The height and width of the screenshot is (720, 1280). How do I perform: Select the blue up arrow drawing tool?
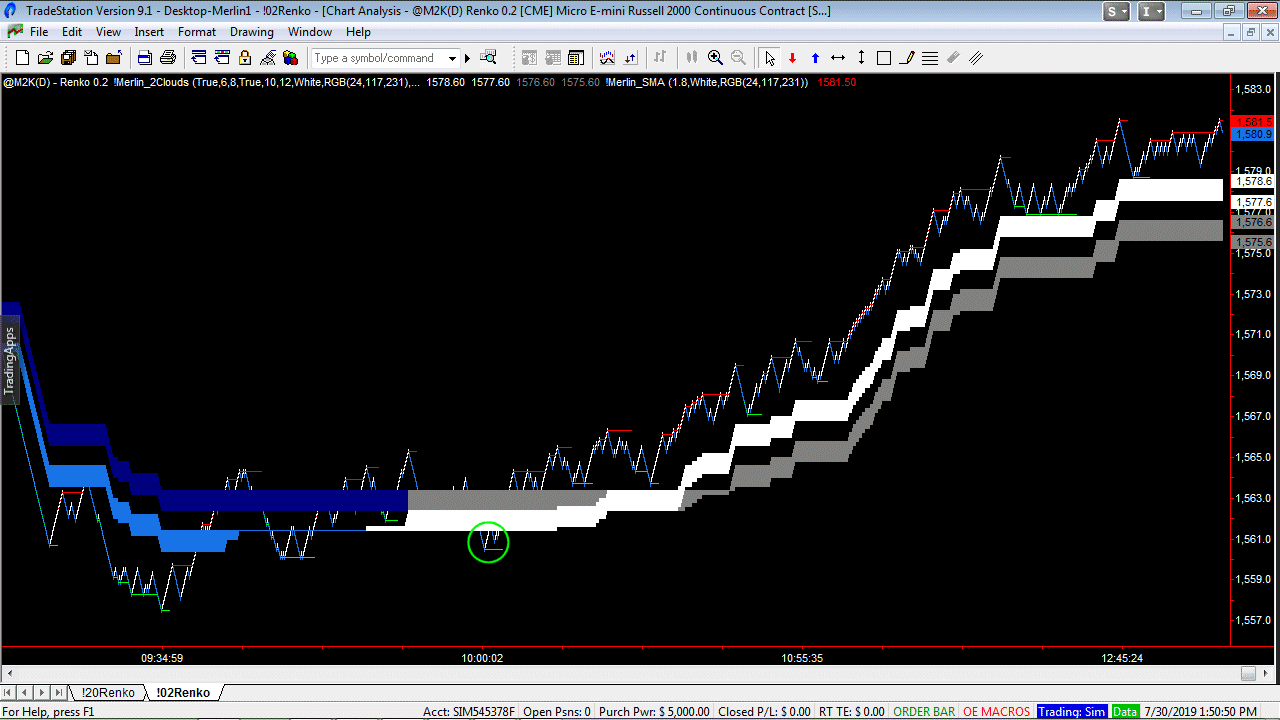pos(815,58)
